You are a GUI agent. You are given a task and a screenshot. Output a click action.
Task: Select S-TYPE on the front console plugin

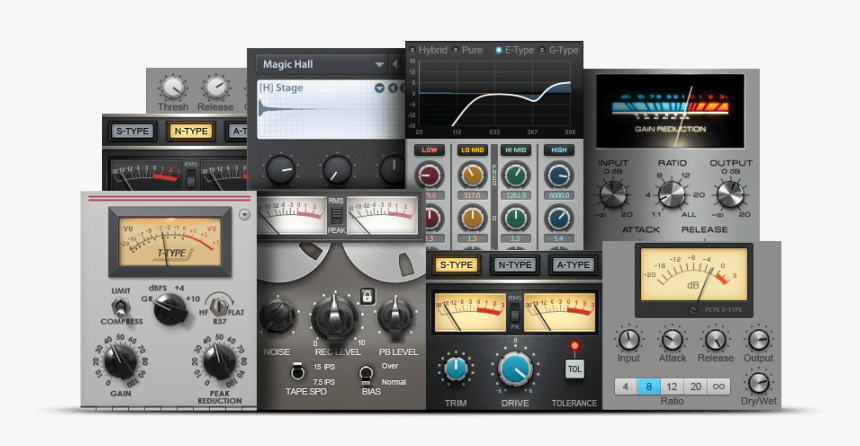(x=456, y=265)
